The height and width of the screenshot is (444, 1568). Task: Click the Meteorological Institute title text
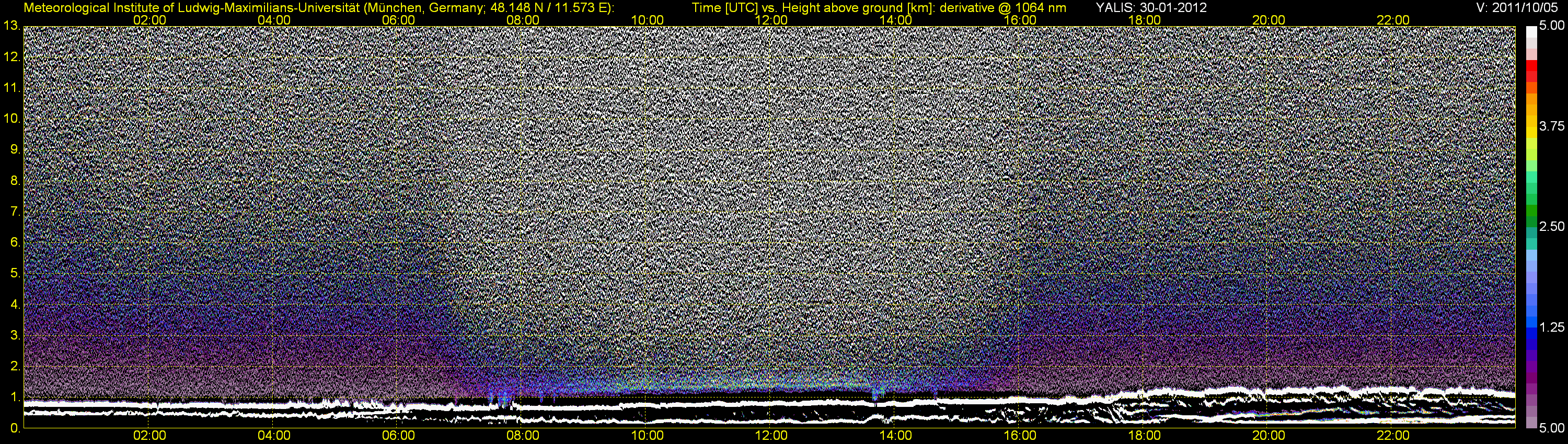point(319,8)
